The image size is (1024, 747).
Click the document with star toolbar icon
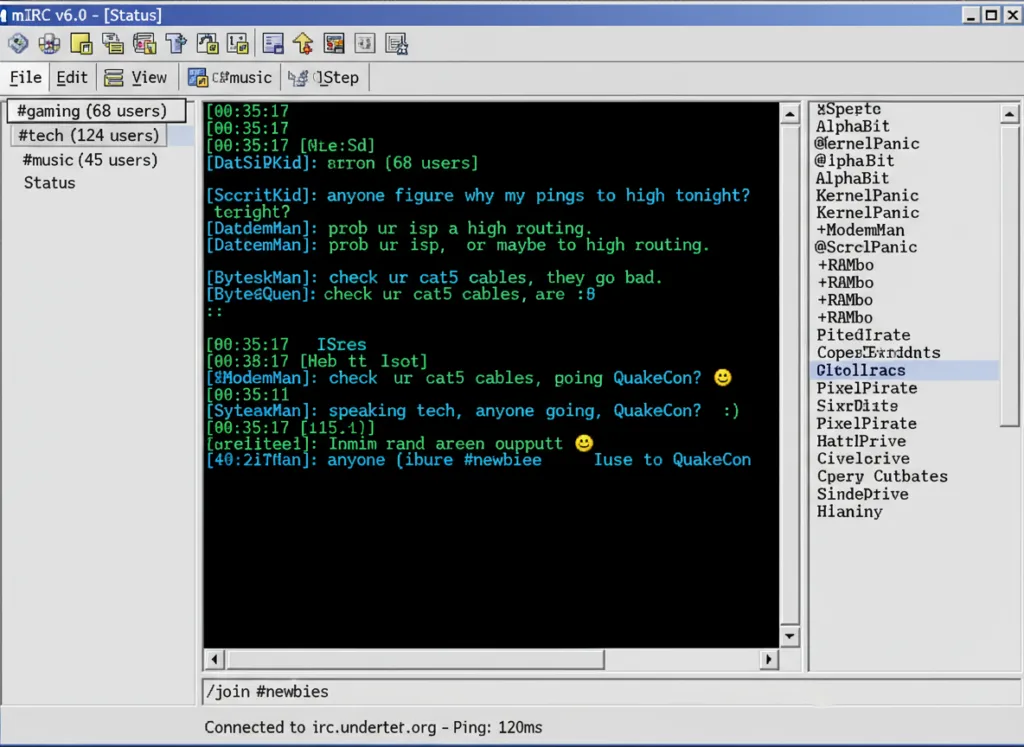pos(397,43)
